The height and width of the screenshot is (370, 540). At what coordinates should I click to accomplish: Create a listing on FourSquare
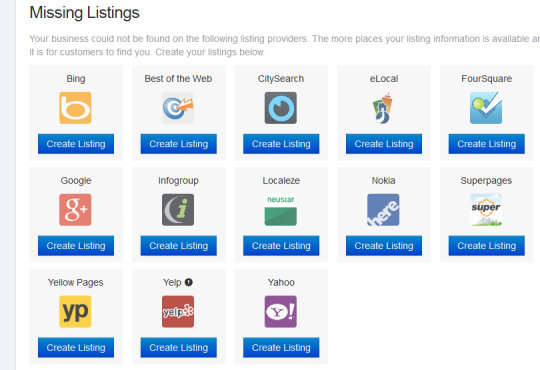click(x=487, y=144)
